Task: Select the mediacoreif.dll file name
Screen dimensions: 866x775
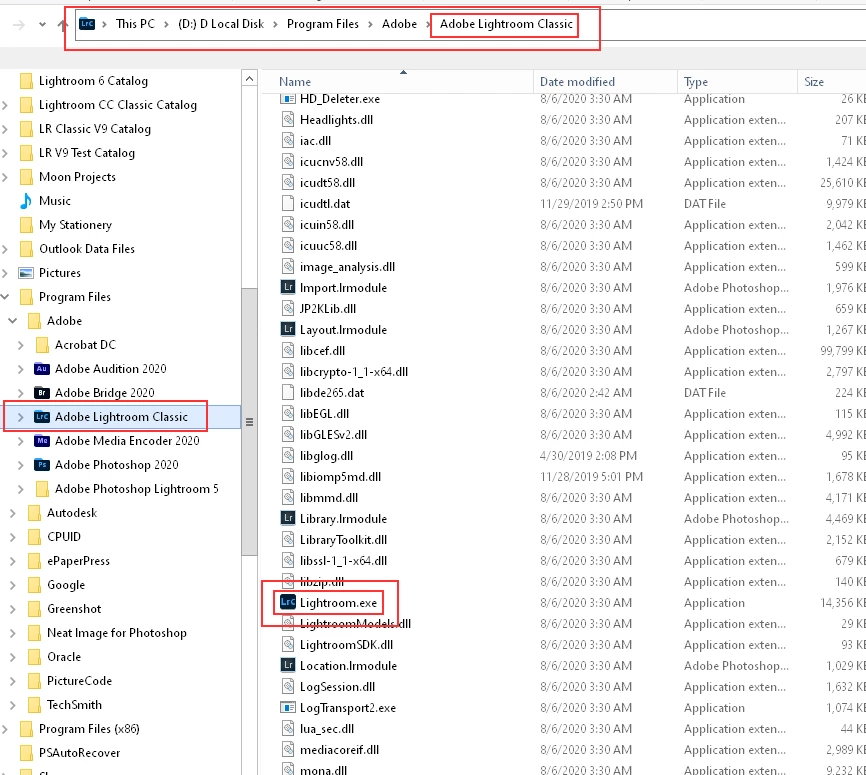Action: [x=339, y=750]
